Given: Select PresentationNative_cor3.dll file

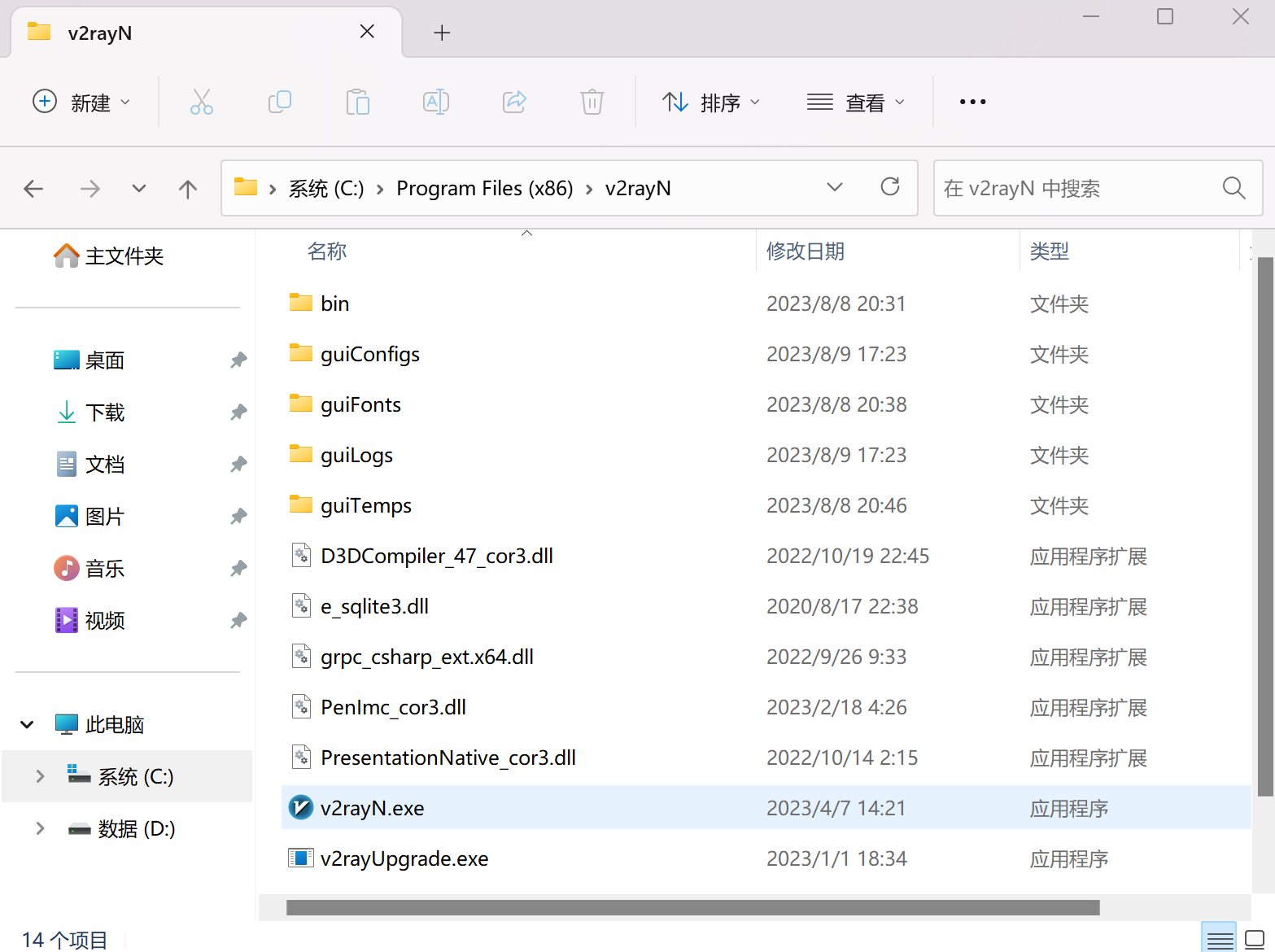Looking at the screenshot, I should [766, 757].
